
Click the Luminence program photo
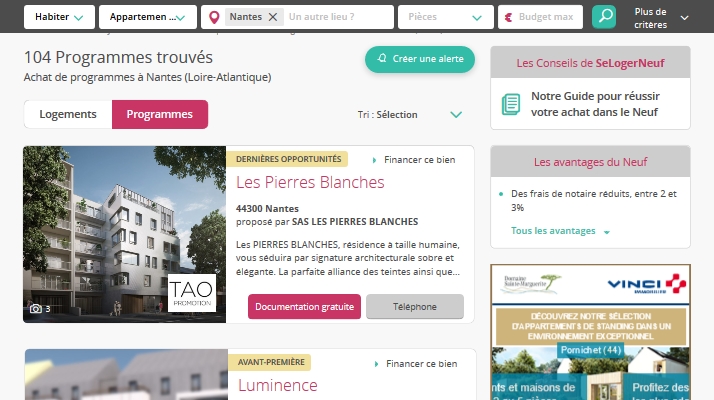click(x=126, y=374)
